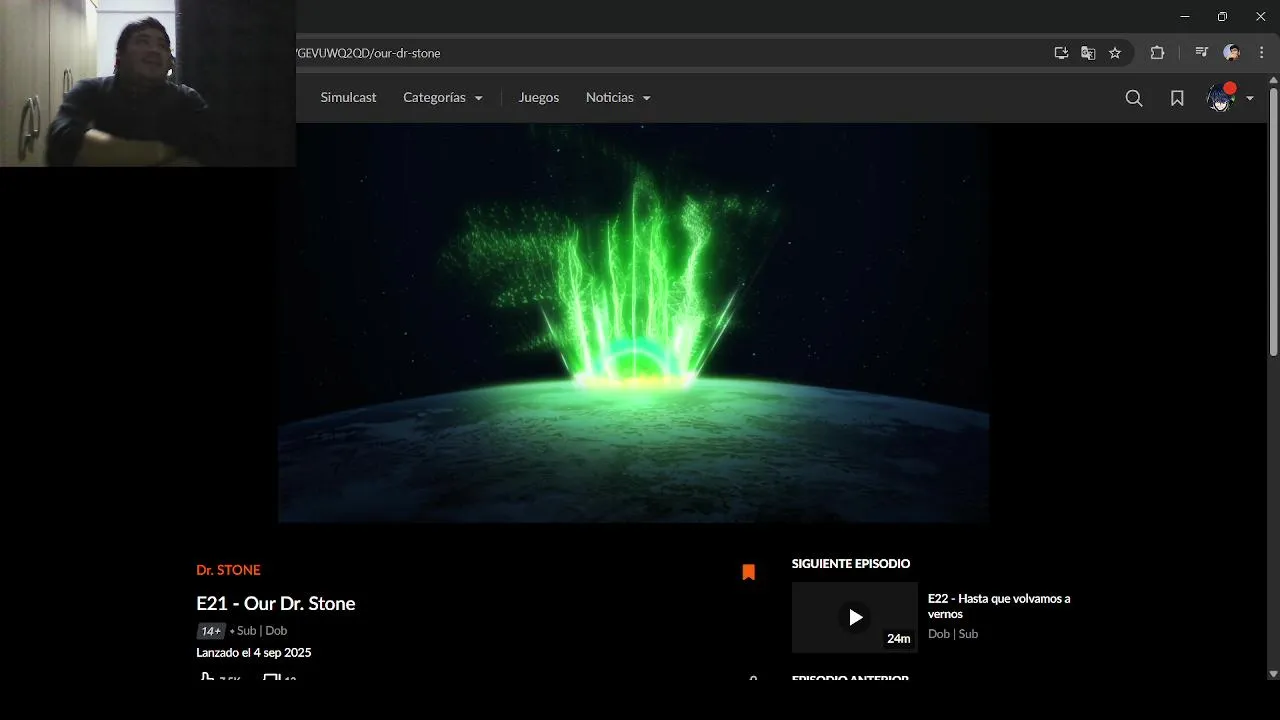
Task: Open the translate page icon in address bar
Action: (1088, 53)
